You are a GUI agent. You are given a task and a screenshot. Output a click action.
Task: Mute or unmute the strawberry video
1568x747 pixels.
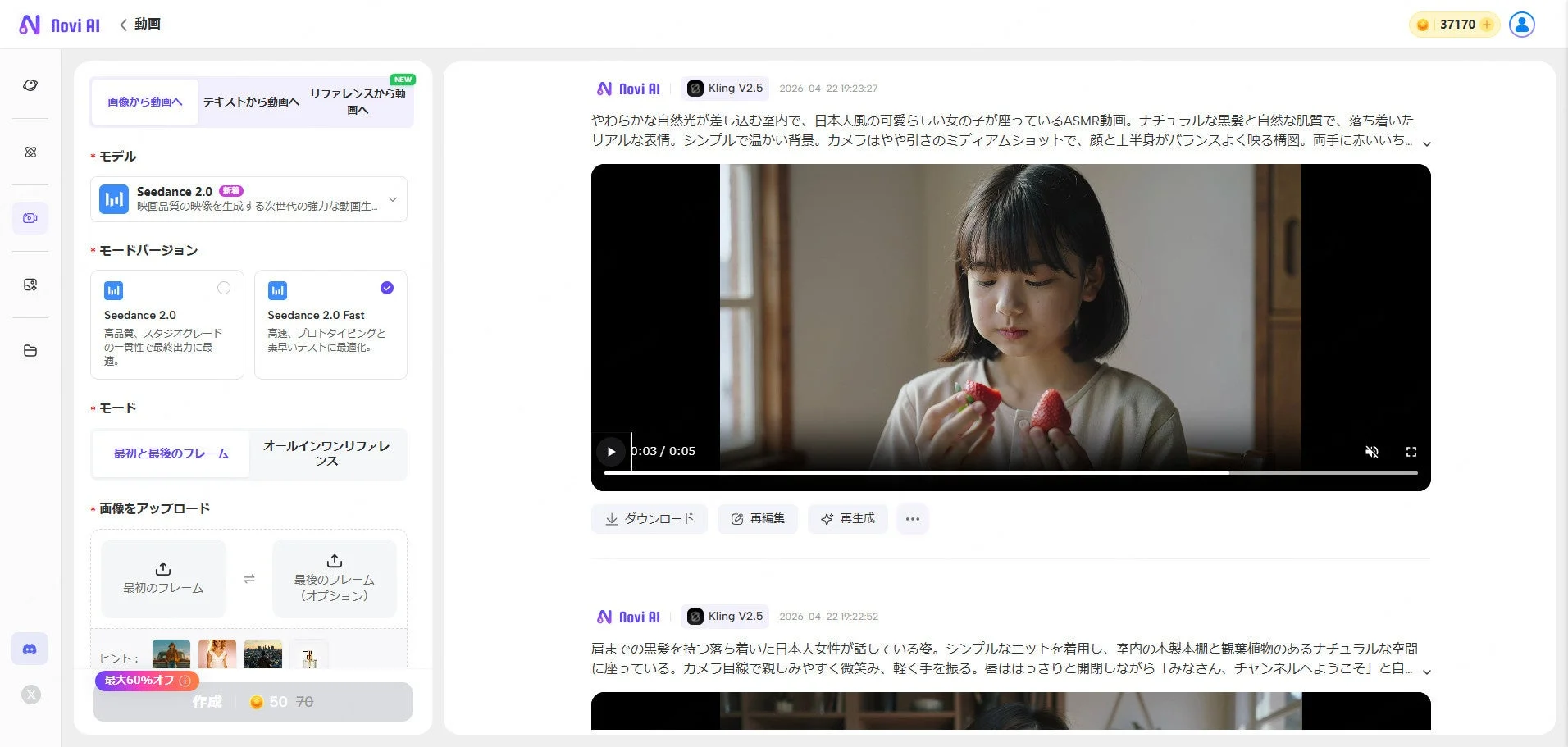(x=1372, y=452)
